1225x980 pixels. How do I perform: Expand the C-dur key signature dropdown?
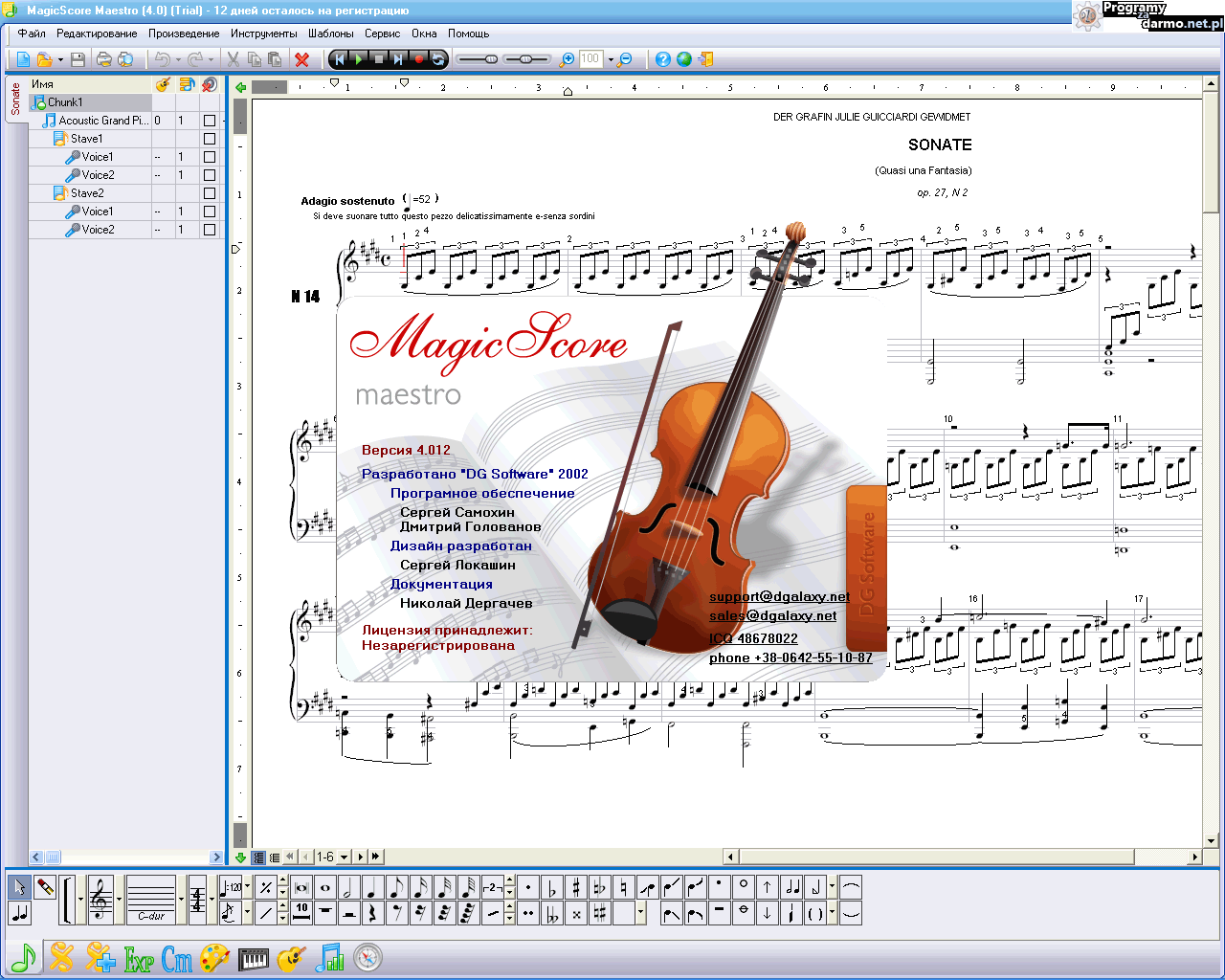pyautogui.click(x=181, y=900)
